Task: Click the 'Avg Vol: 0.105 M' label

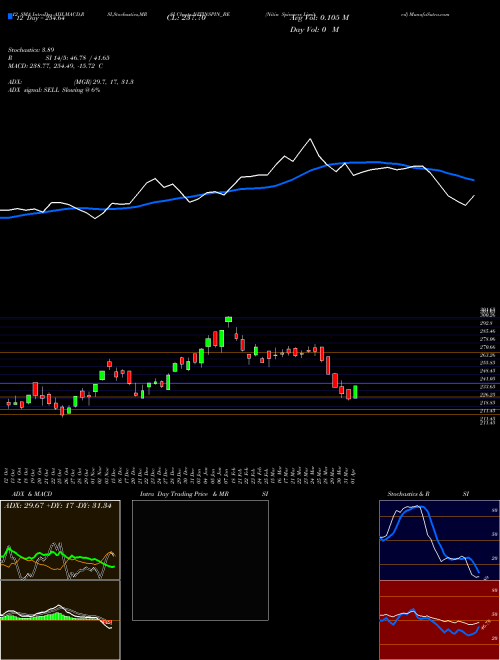Action: tap(319, 18)
